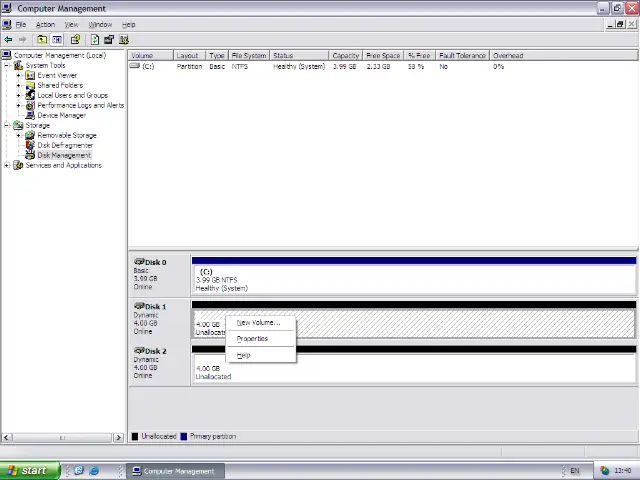
Task: Sort by the Volume column header
Action: coord(151,56)
